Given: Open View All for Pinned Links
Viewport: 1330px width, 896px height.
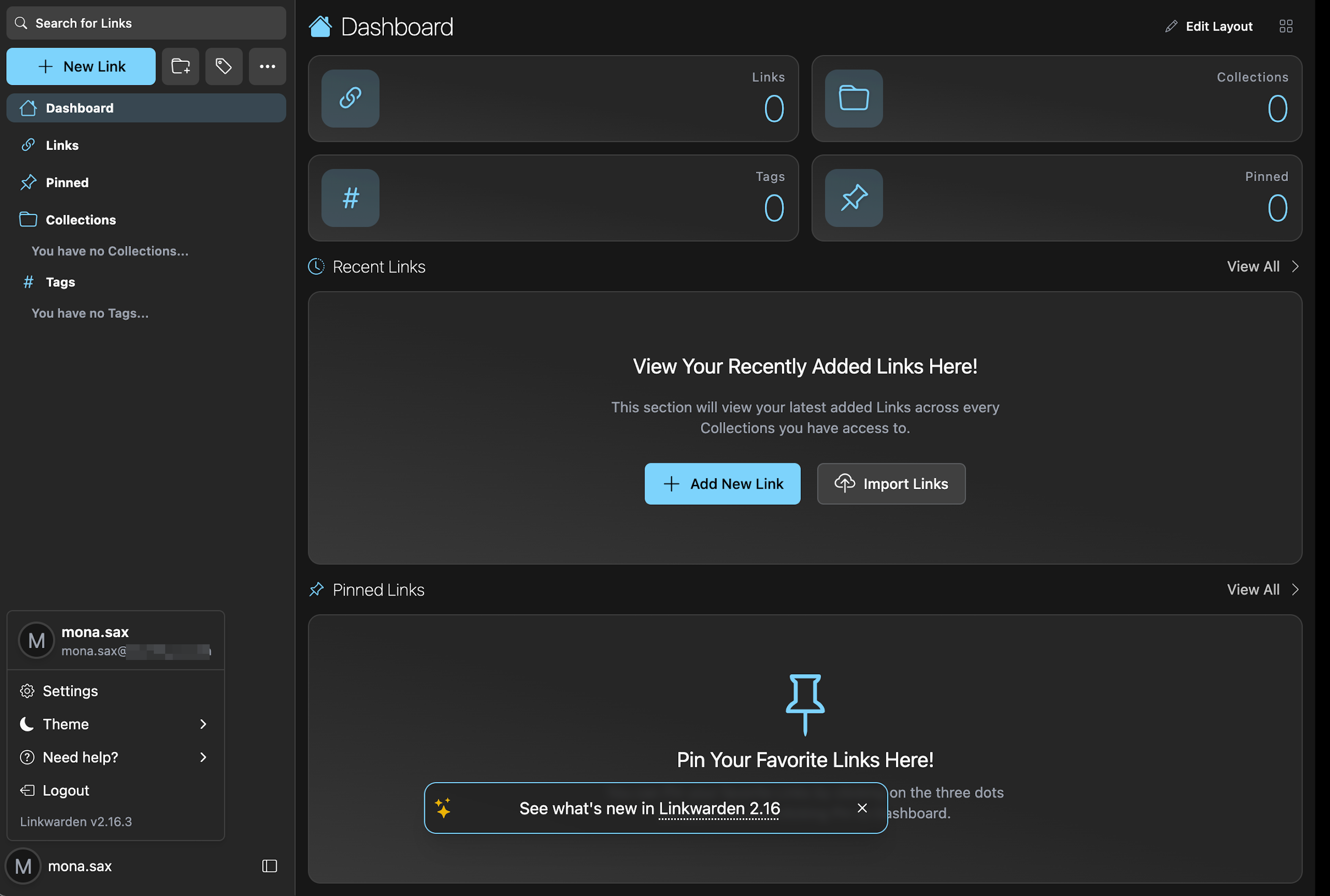Looking at the screenshot, I should pos(1263,589).
